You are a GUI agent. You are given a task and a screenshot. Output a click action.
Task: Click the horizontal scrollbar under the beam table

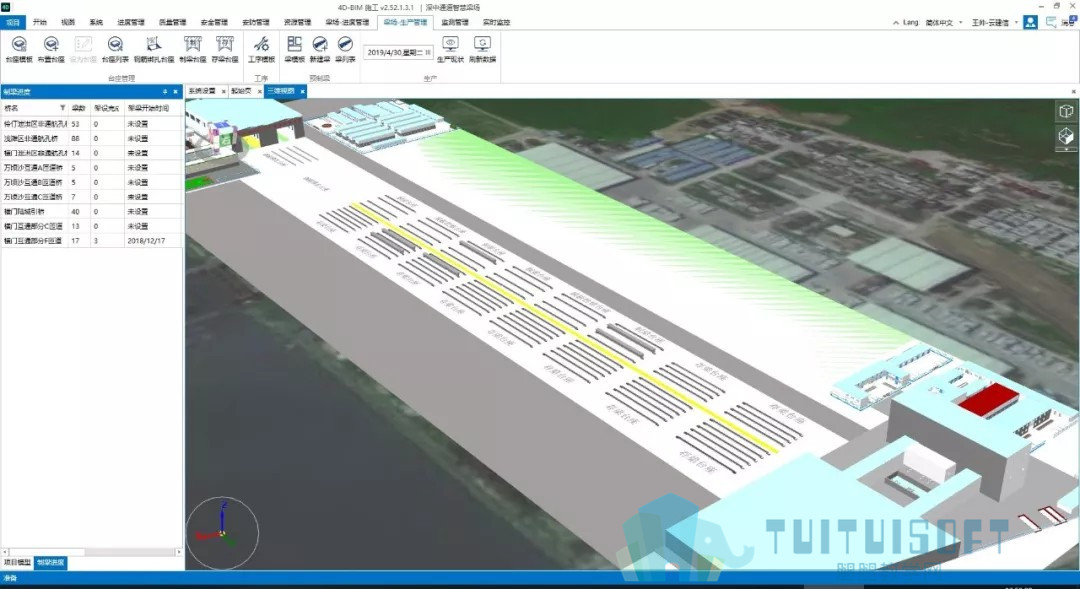pos(92,552)
